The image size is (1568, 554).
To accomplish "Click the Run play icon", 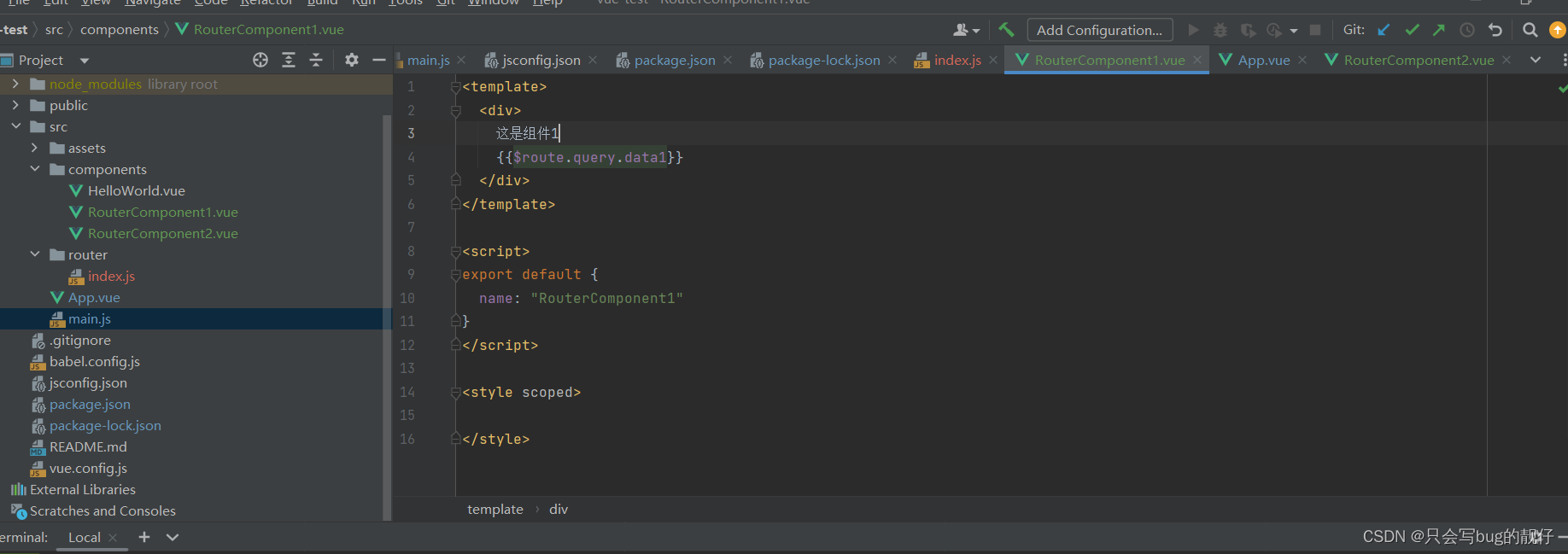I will [x=1193, y=30].
